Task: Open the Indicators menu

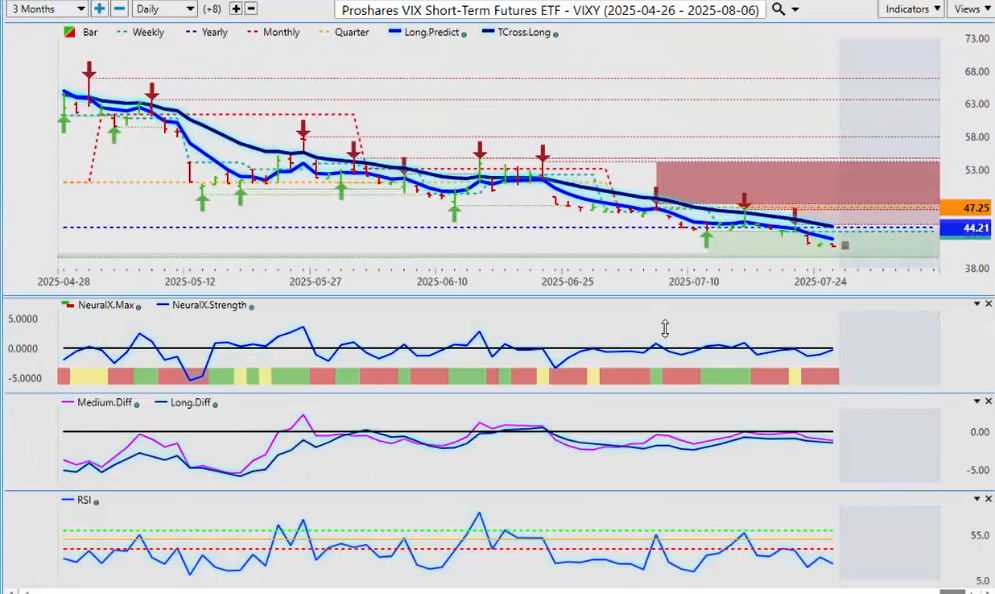Action: pos(910,9)
